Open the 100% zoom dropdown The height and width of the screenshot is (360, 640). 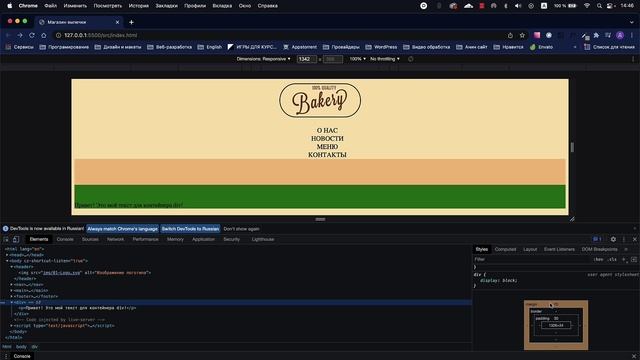click(358, 59)
